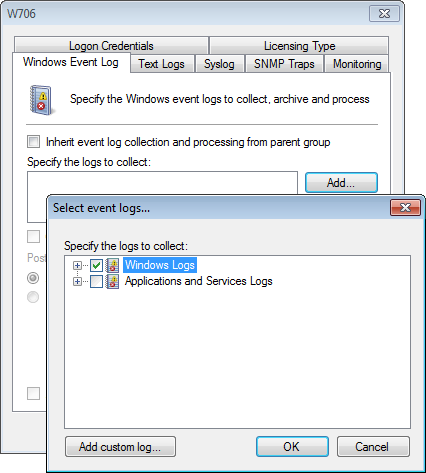Go to the SNMP Traps tab
426x473 pixels.
284,64
